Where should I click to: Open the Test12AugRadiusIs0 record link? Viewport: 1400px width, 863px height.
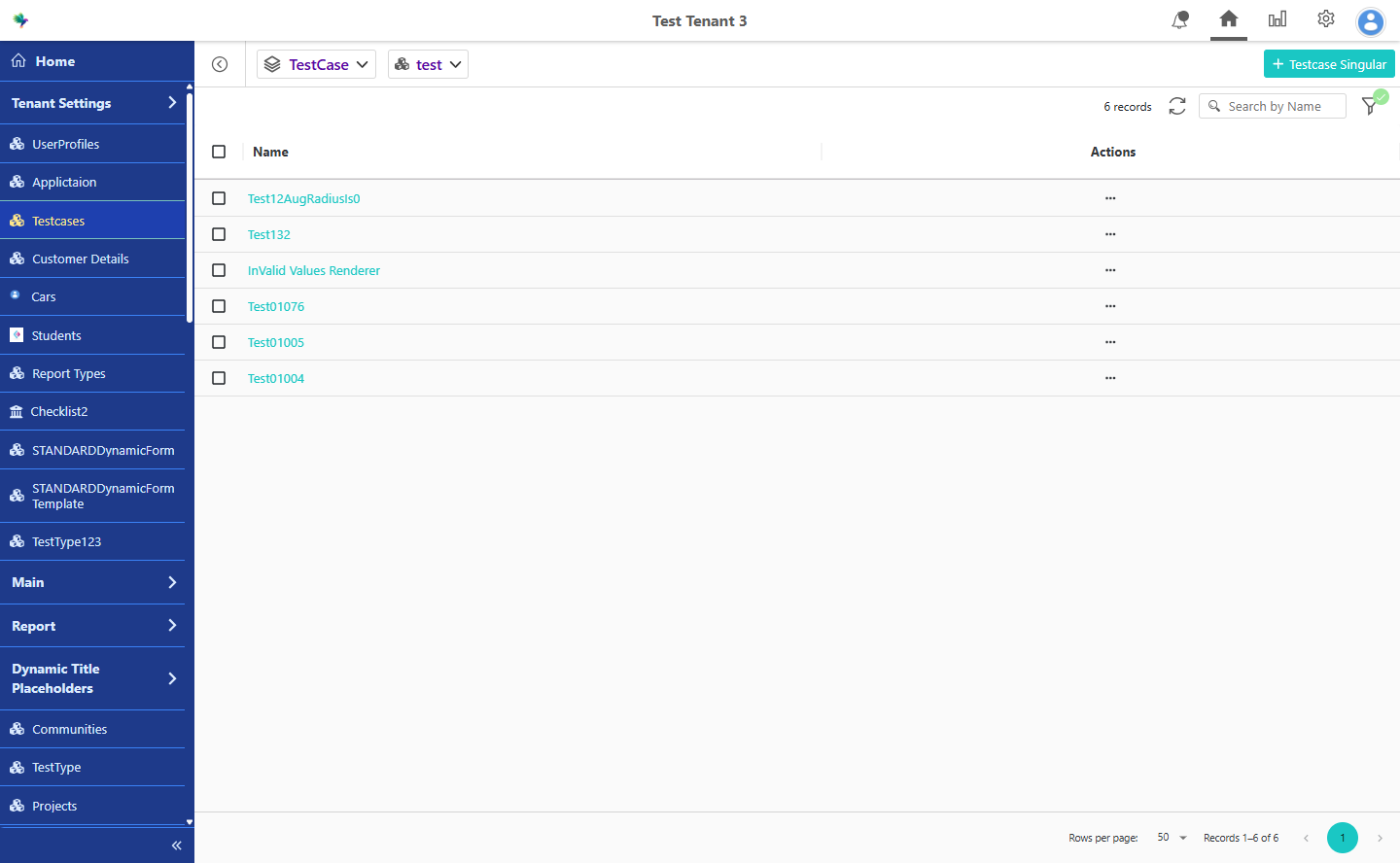[x=303, y=198]
